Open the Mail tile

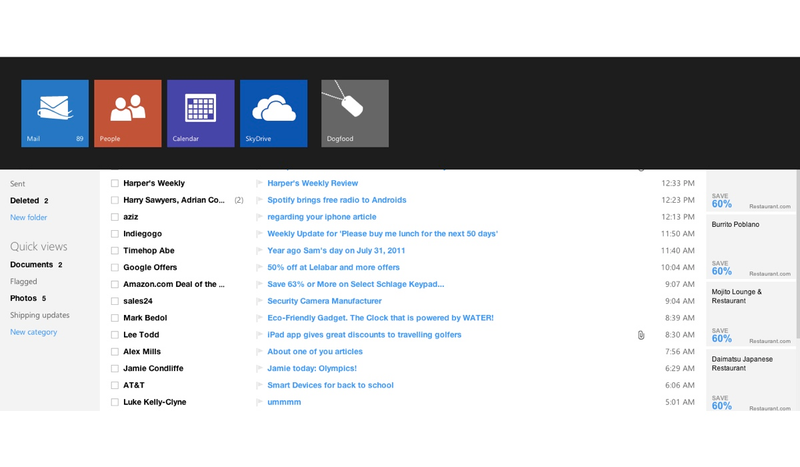55,113
